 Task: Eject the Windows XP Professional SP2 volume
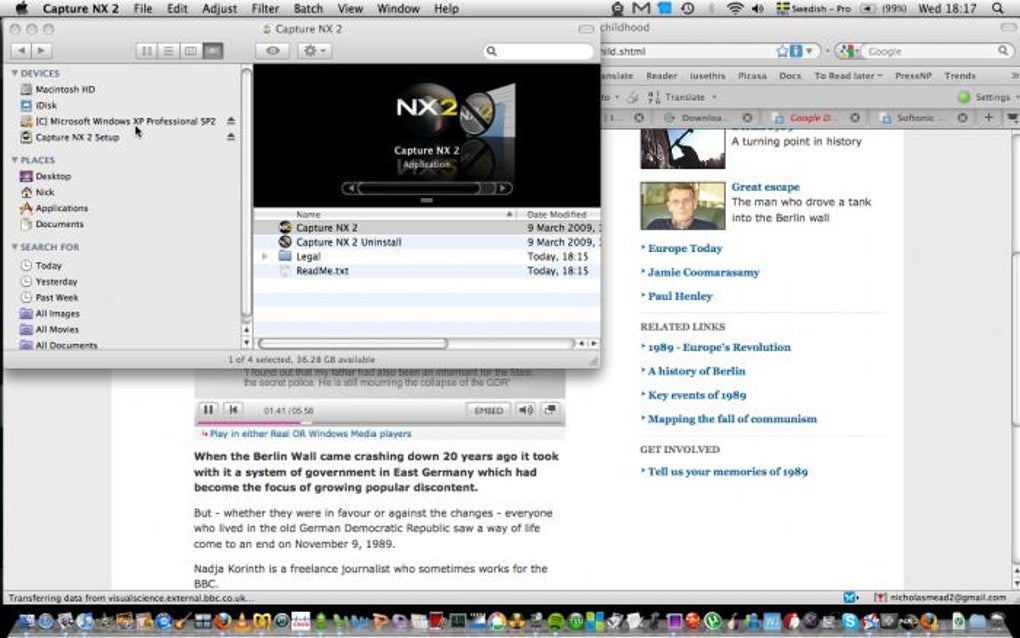pos(230,121)
